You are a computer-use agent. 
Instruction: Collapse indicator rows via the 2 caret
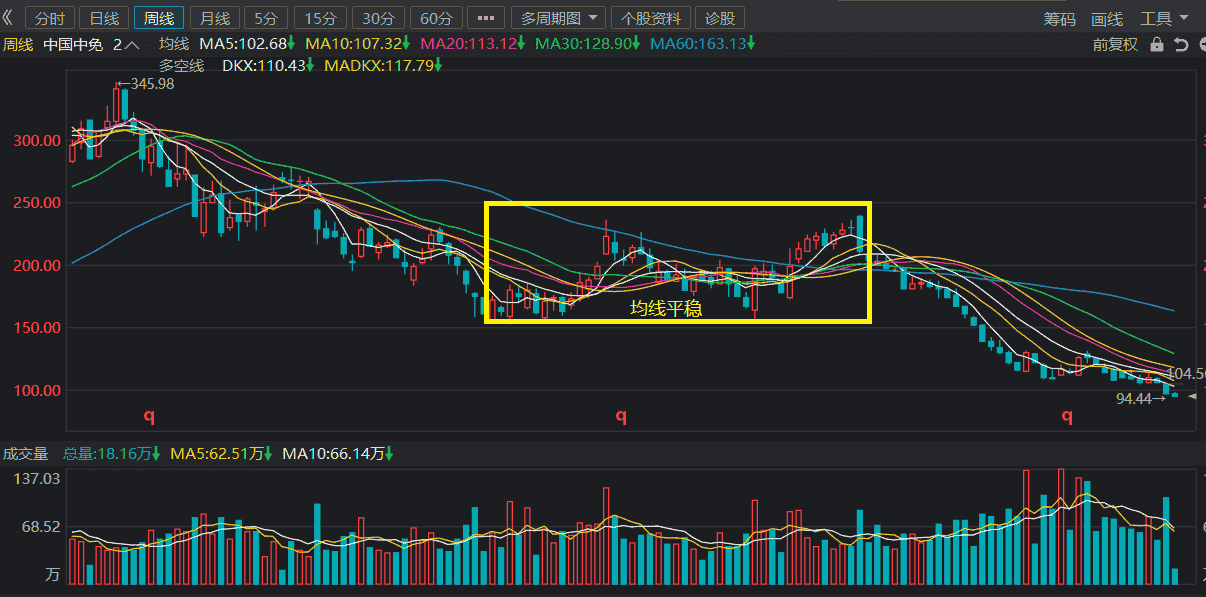tap(126, 44)
